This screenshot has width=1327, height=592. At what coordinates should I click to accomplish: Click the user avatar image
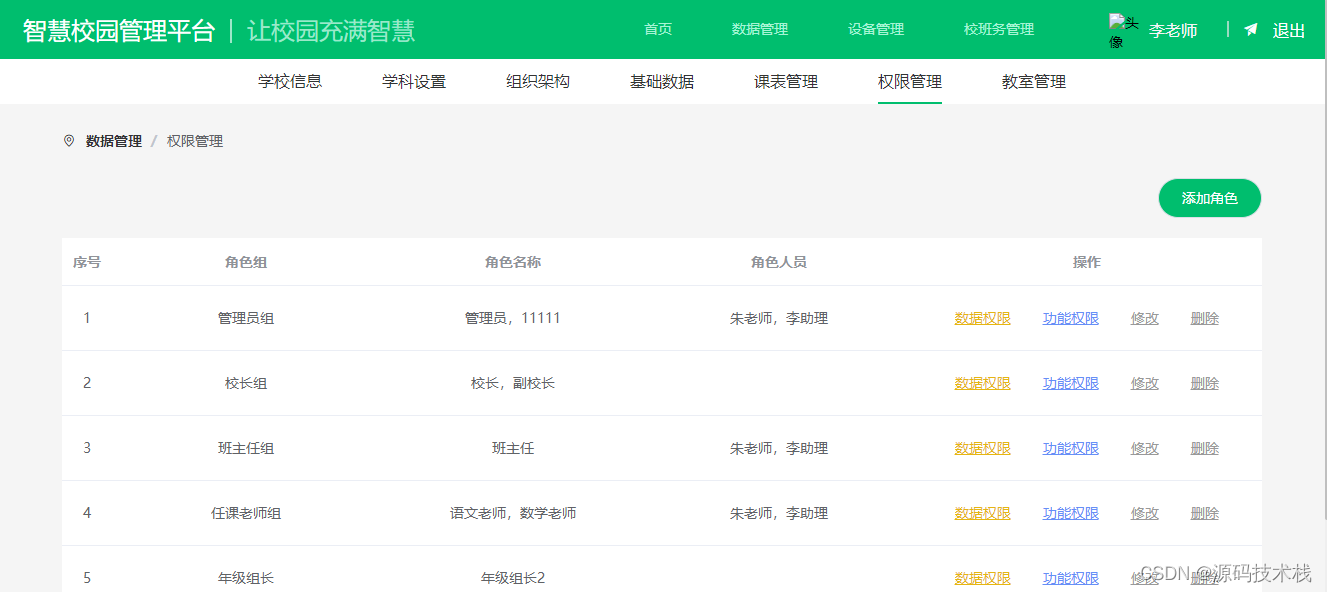1124,31
